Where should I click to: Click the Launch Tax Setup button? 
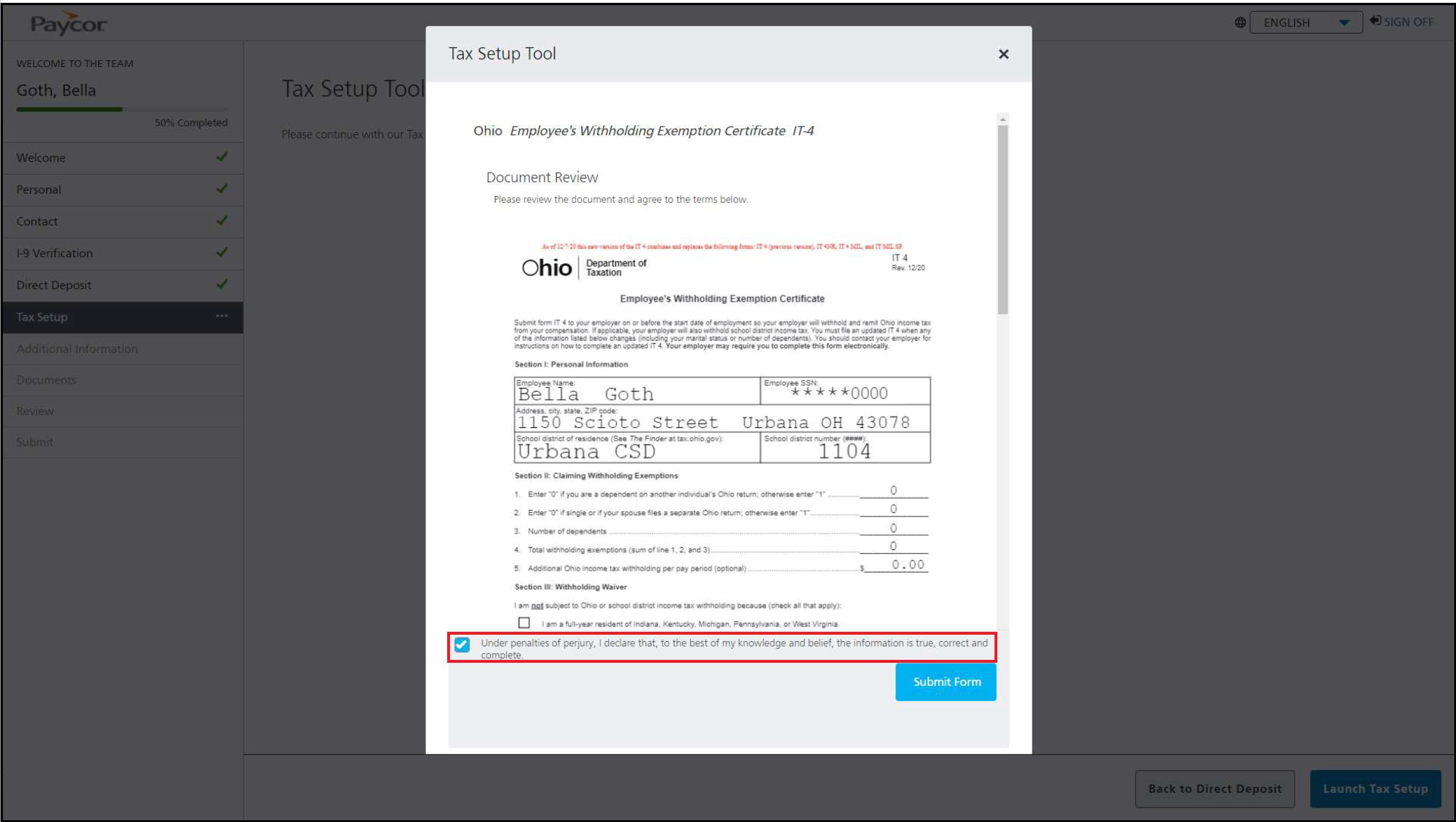tap(1375, 789)
